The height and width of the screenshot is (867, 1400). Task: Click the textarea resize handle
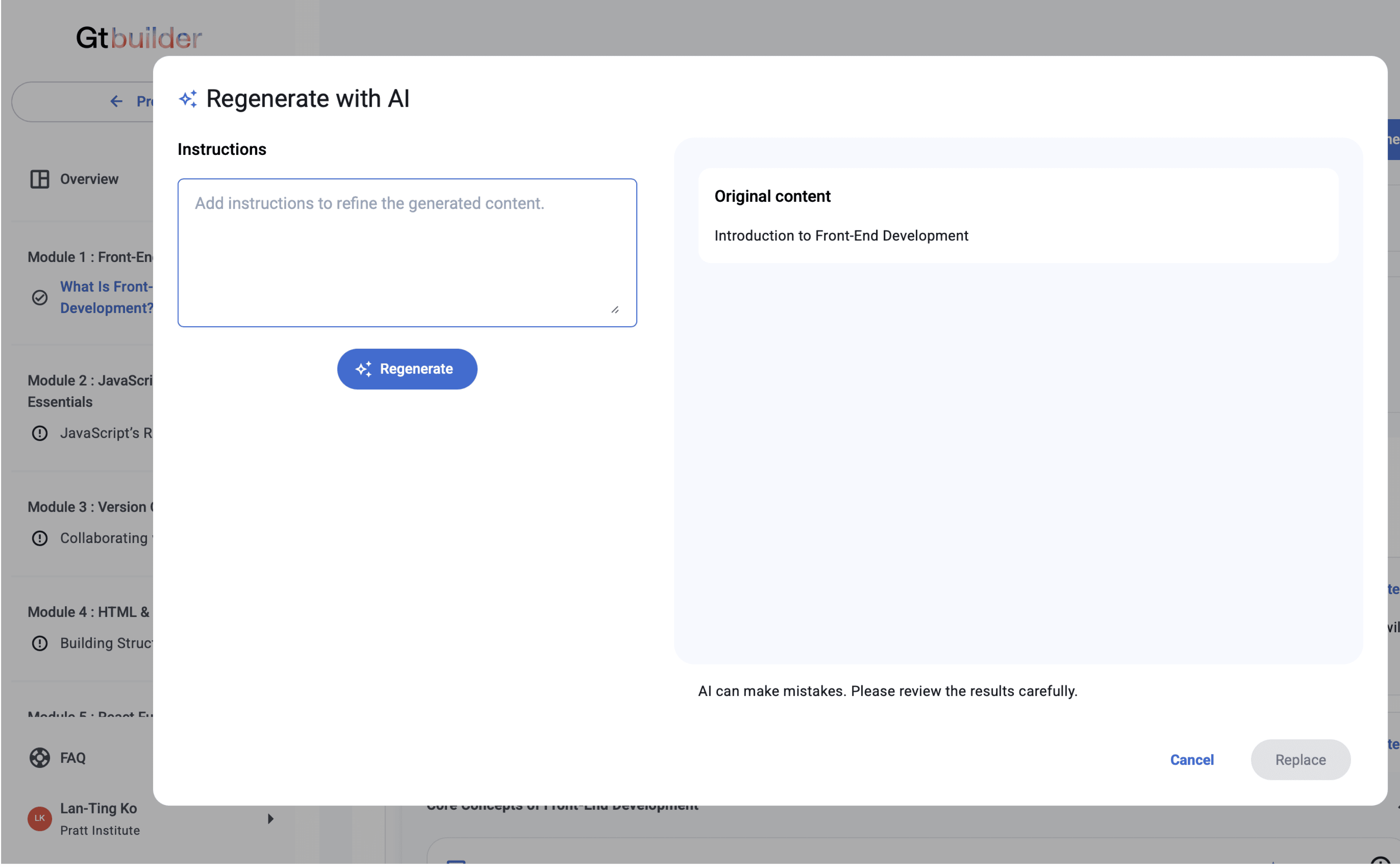(x=615, y=310)
